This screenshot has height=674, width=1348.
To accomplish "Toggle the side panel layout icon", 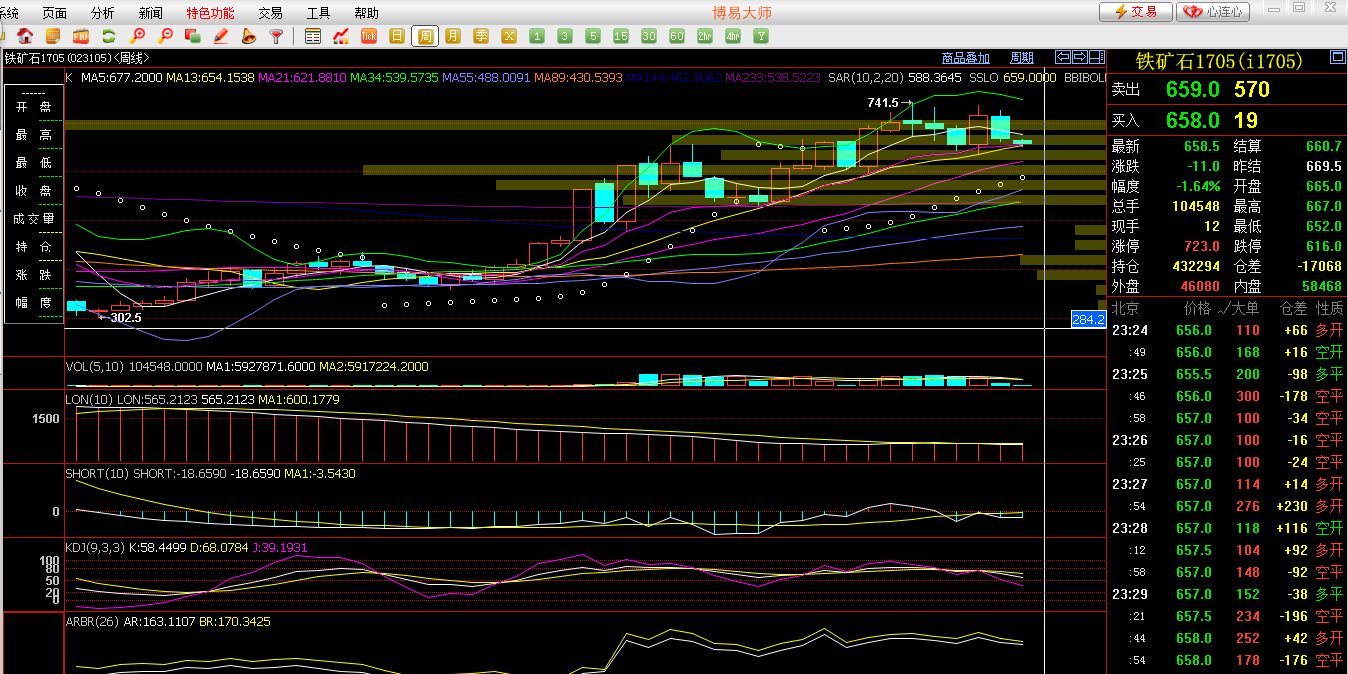I will tap(1096, 57).
